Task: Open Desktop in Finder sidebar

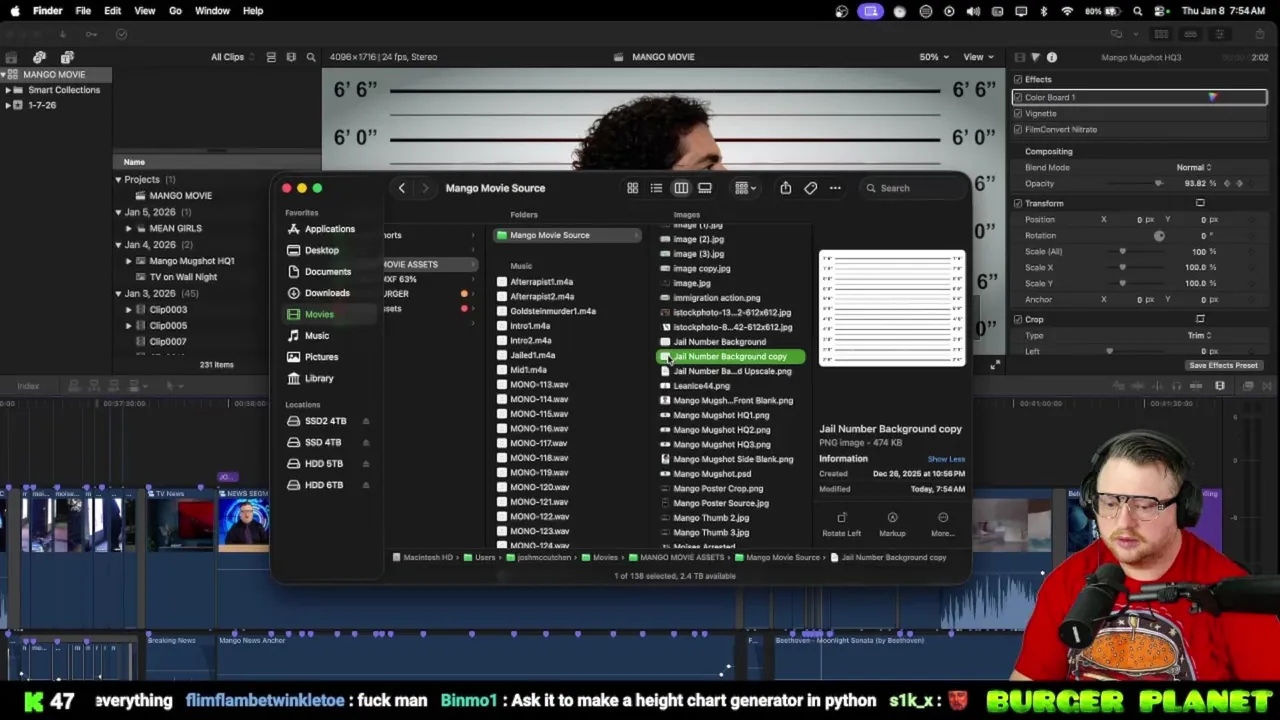Action: tap(321, 250)
